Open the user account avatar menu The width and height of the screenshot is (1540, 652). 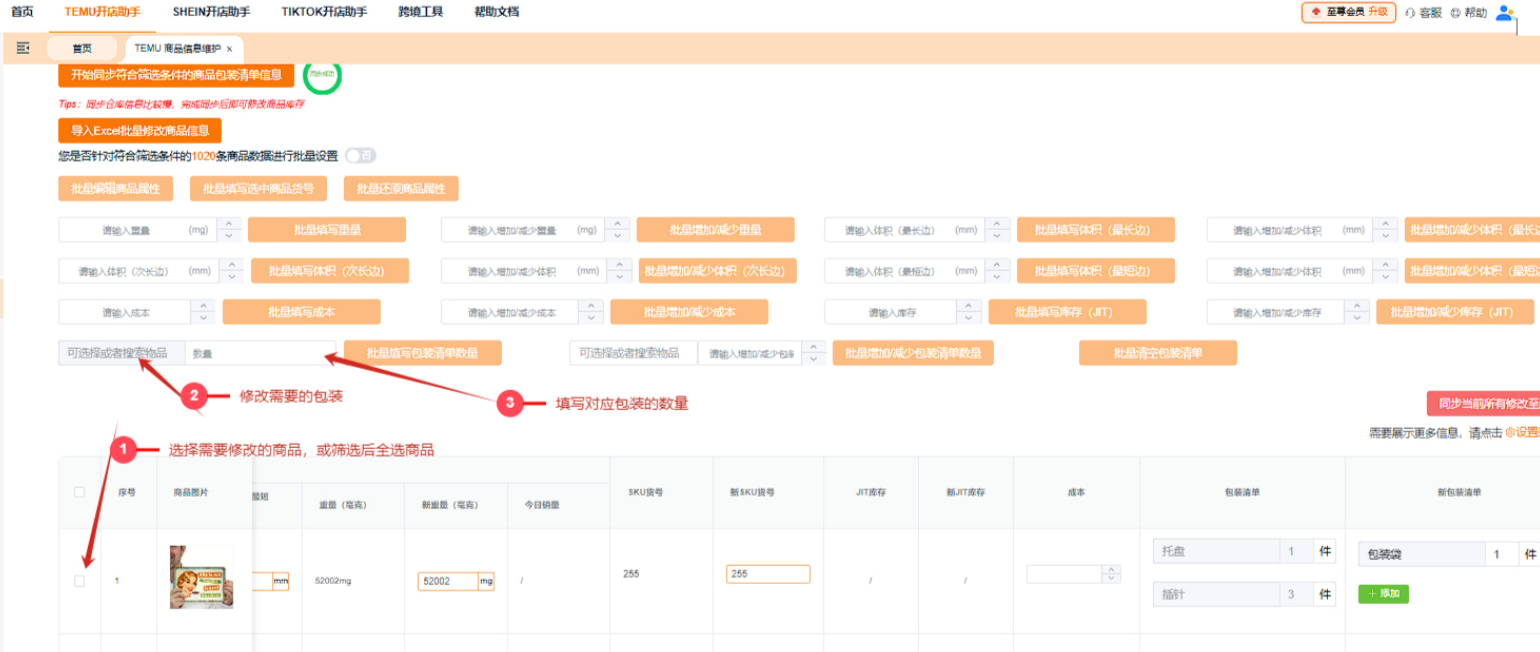point(1506,13)
